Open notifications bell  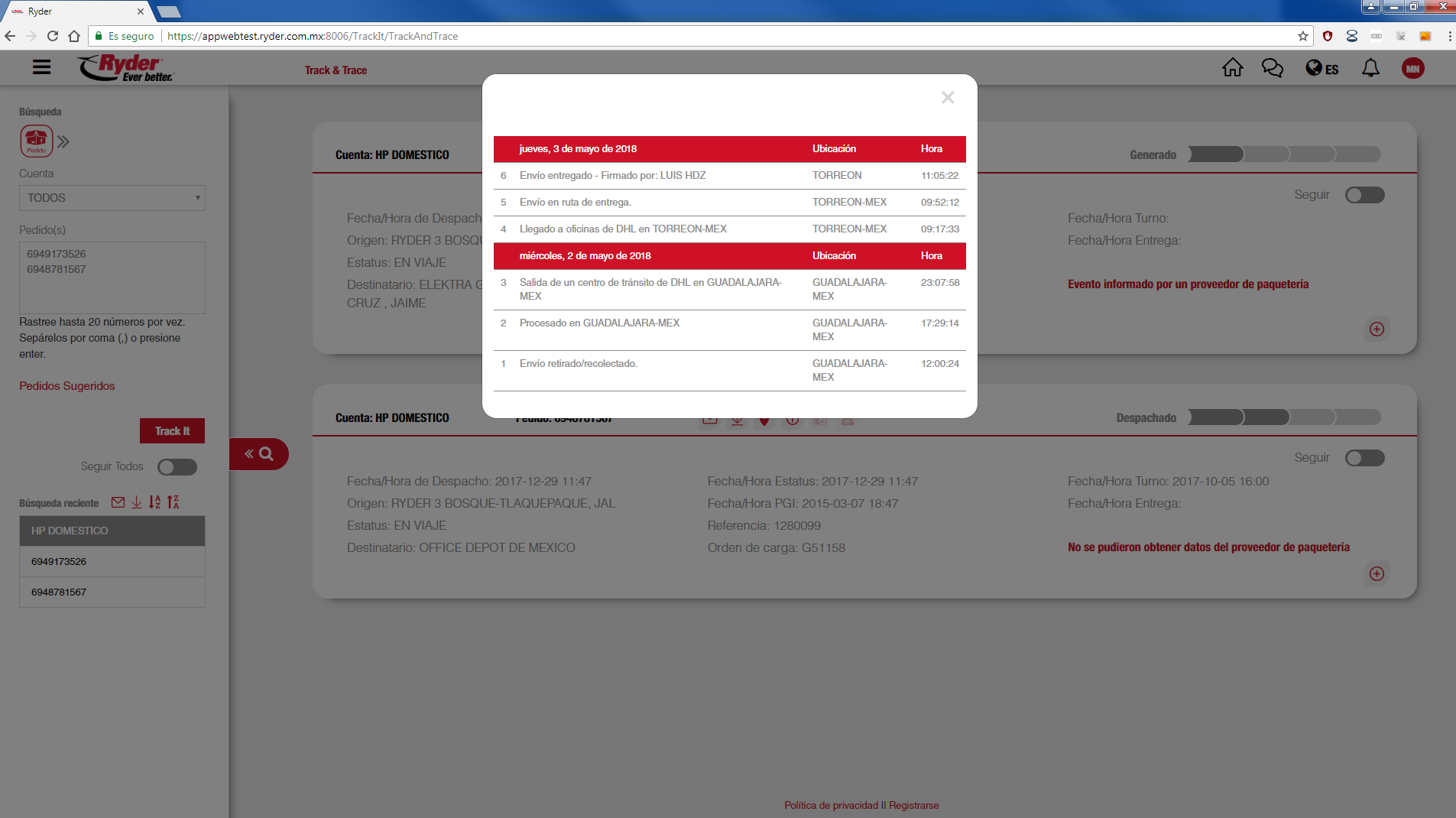pyautogui.click(x=1370, y=68)
